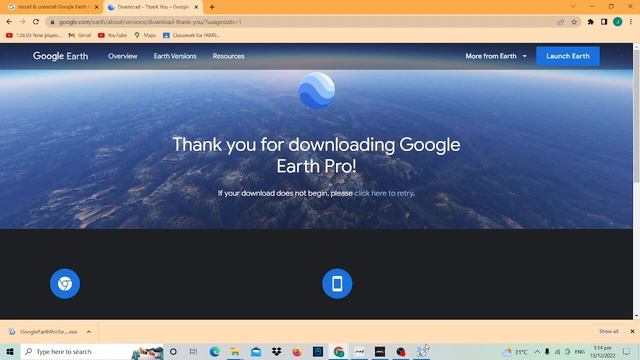This screenshot has height=360, width=640.
Task: Click the blue mobile phone circle icon
Action: click(x=337, y=284)
